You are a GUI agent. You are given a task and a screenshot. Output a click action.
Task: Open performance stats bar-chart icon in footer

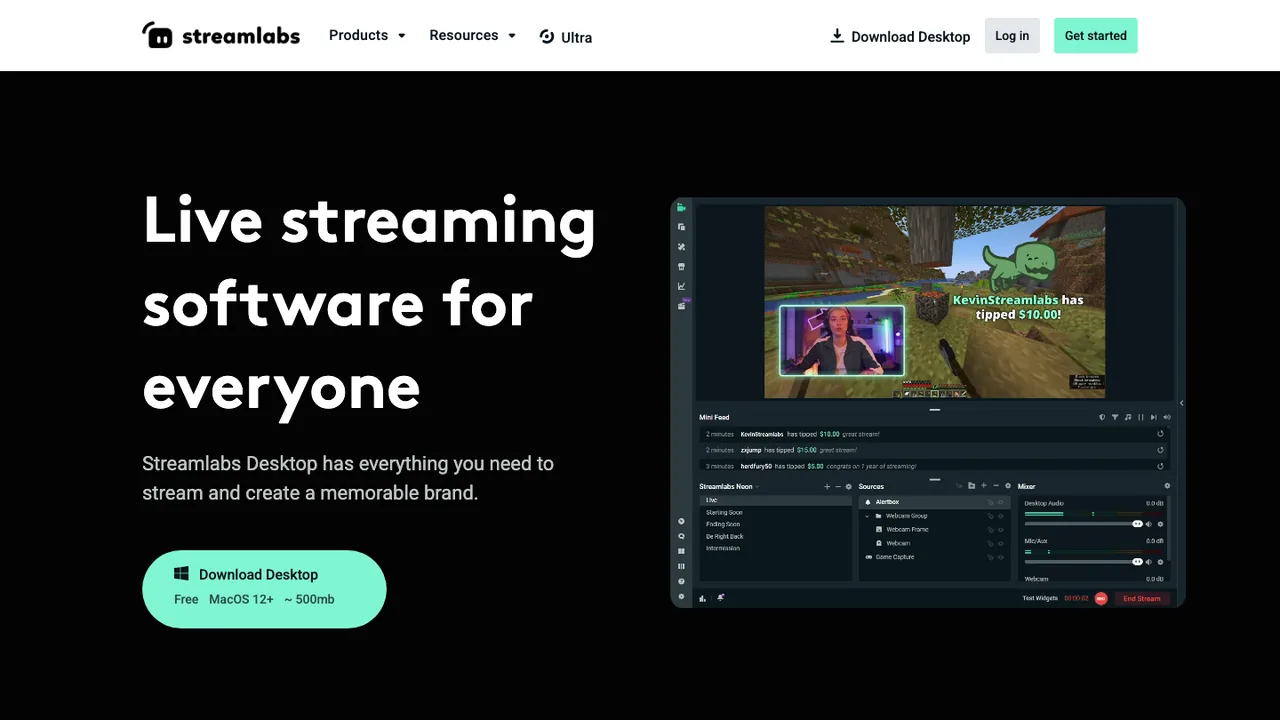pyautogui.click(x=702, y=598)
